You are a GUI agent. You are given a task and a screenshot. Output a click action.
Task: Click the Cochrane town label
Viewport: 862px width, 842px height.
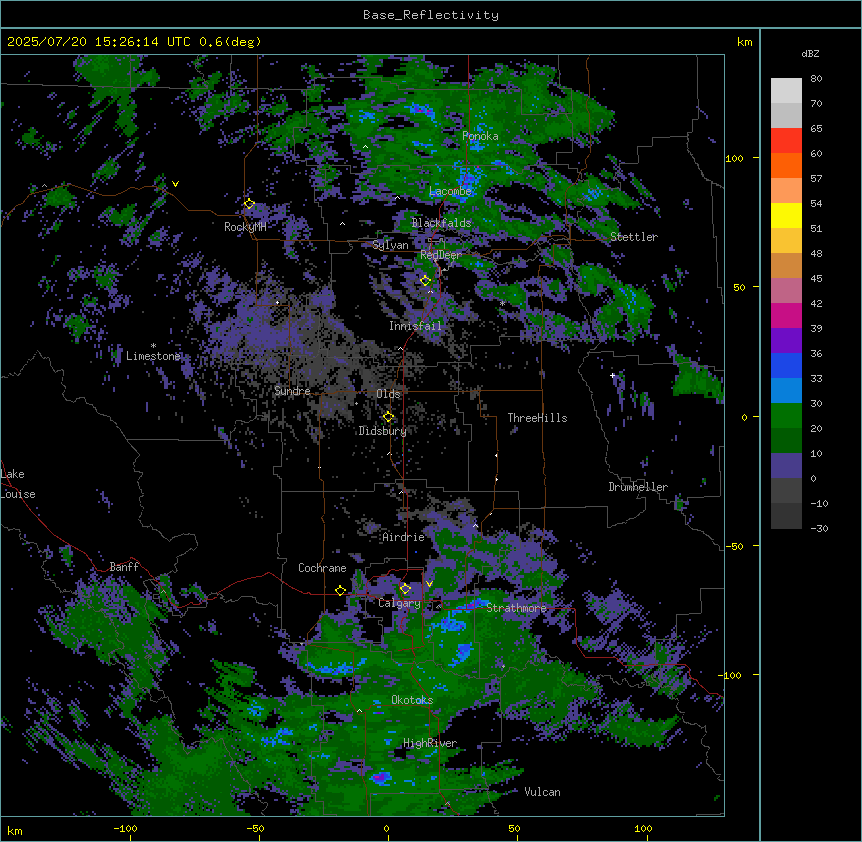322,568
